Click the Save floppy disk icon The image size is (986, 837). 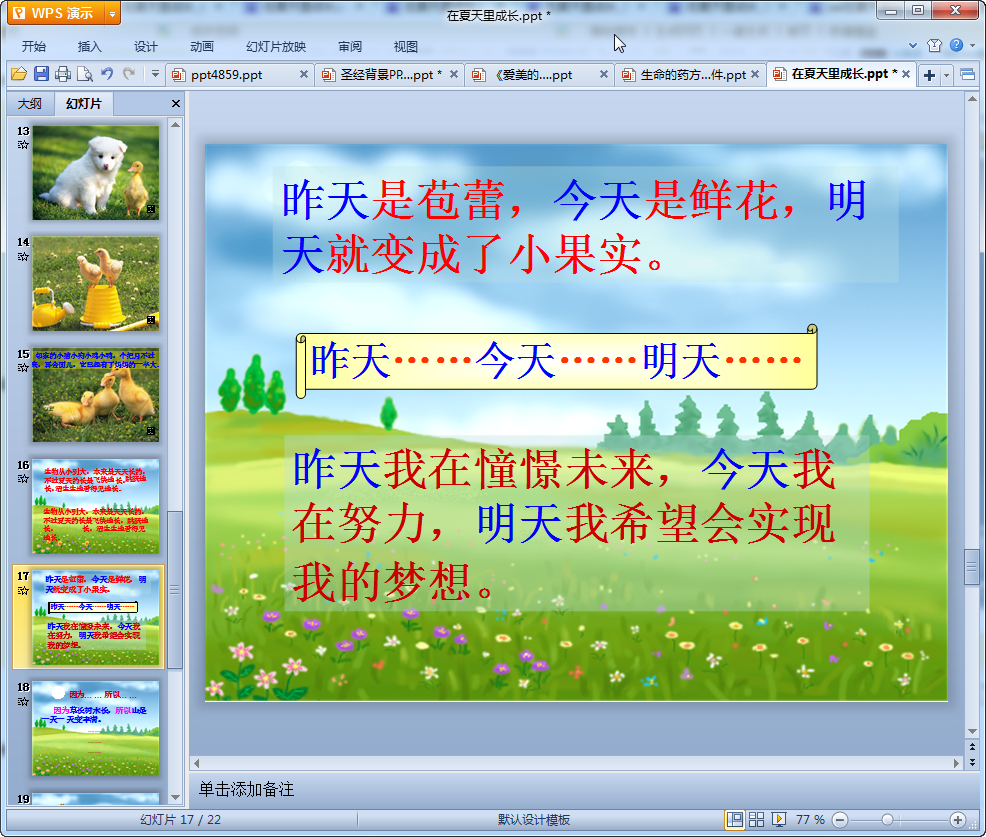tap(42, 74)
